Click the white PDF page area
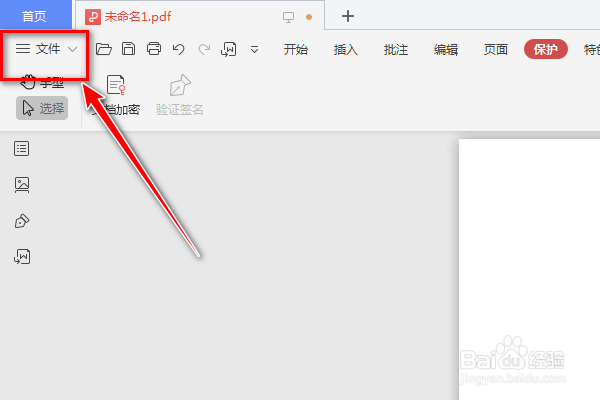This screenshot has height=400, width=600. tap(529, 269)
